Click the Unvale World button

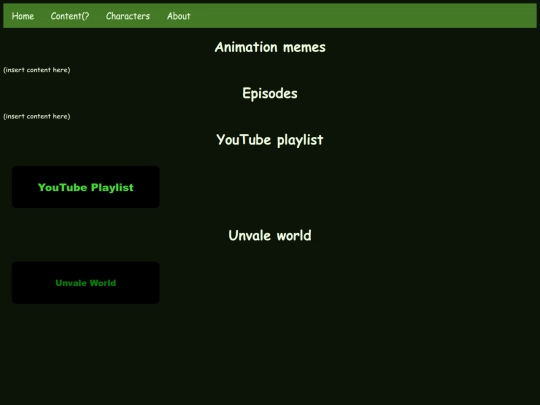(x=85, y=283)
